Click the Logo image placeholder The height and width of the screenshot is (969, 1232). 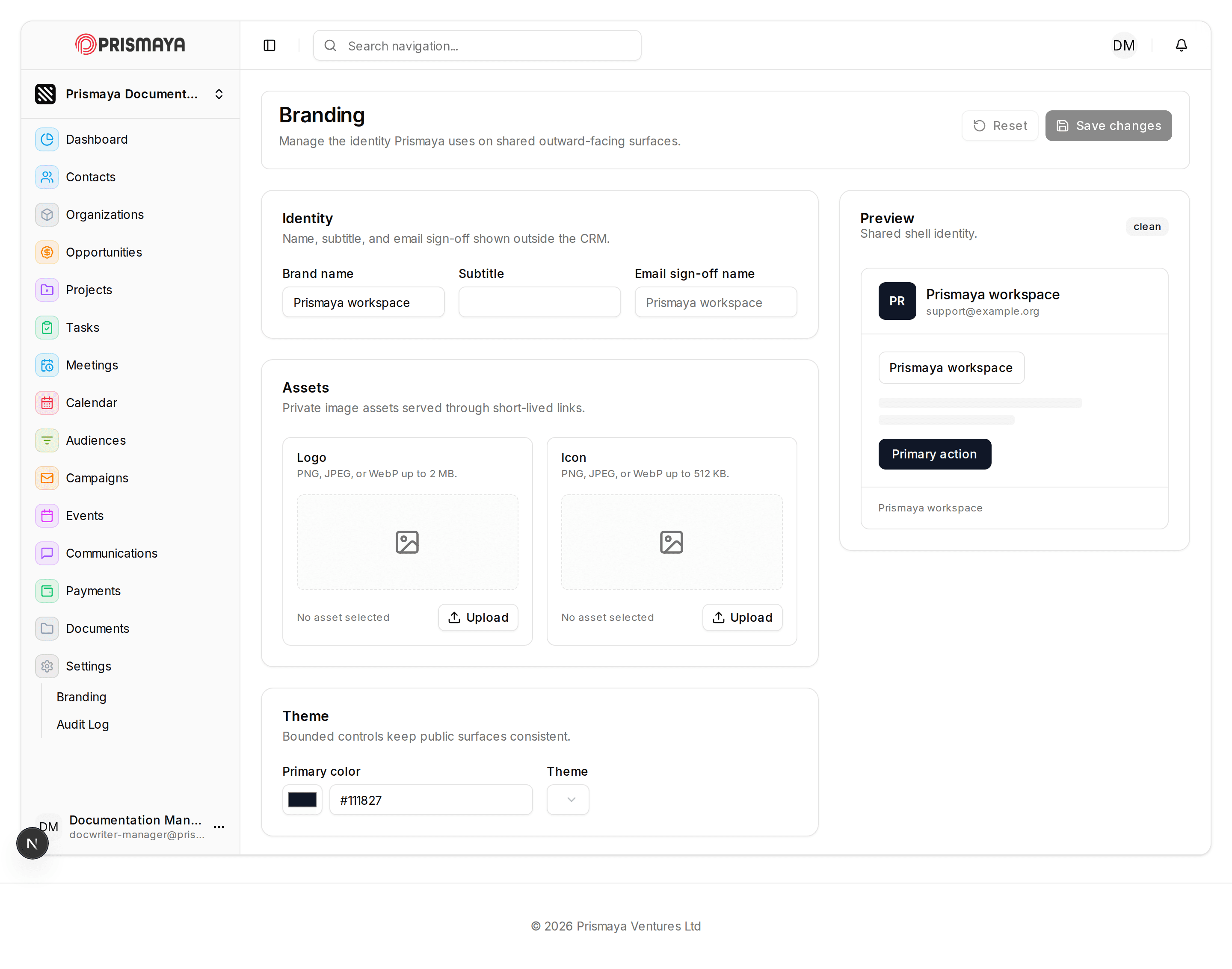407,542
